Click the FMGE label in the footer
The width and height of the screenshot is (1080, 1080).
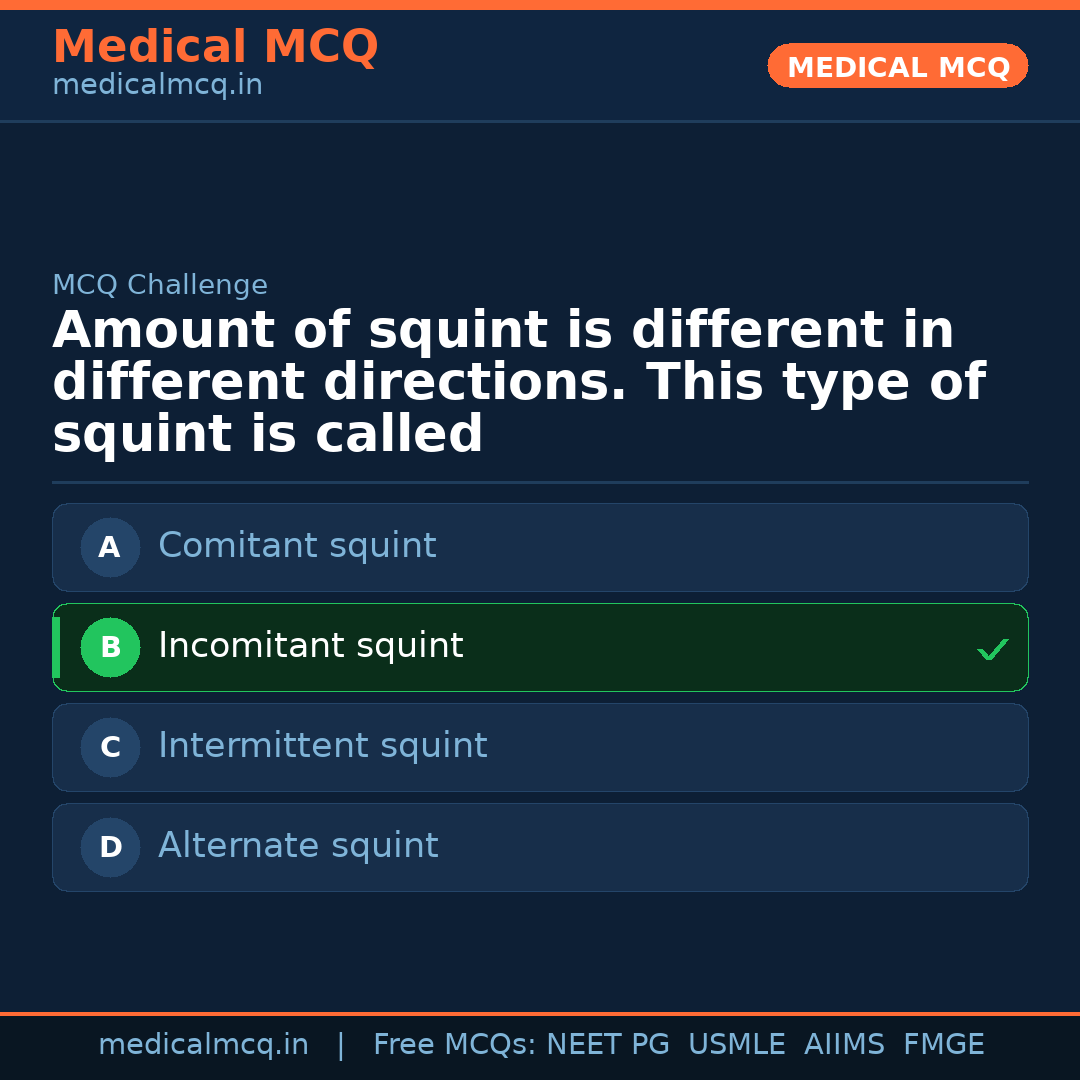click(x=943, y=1043)
